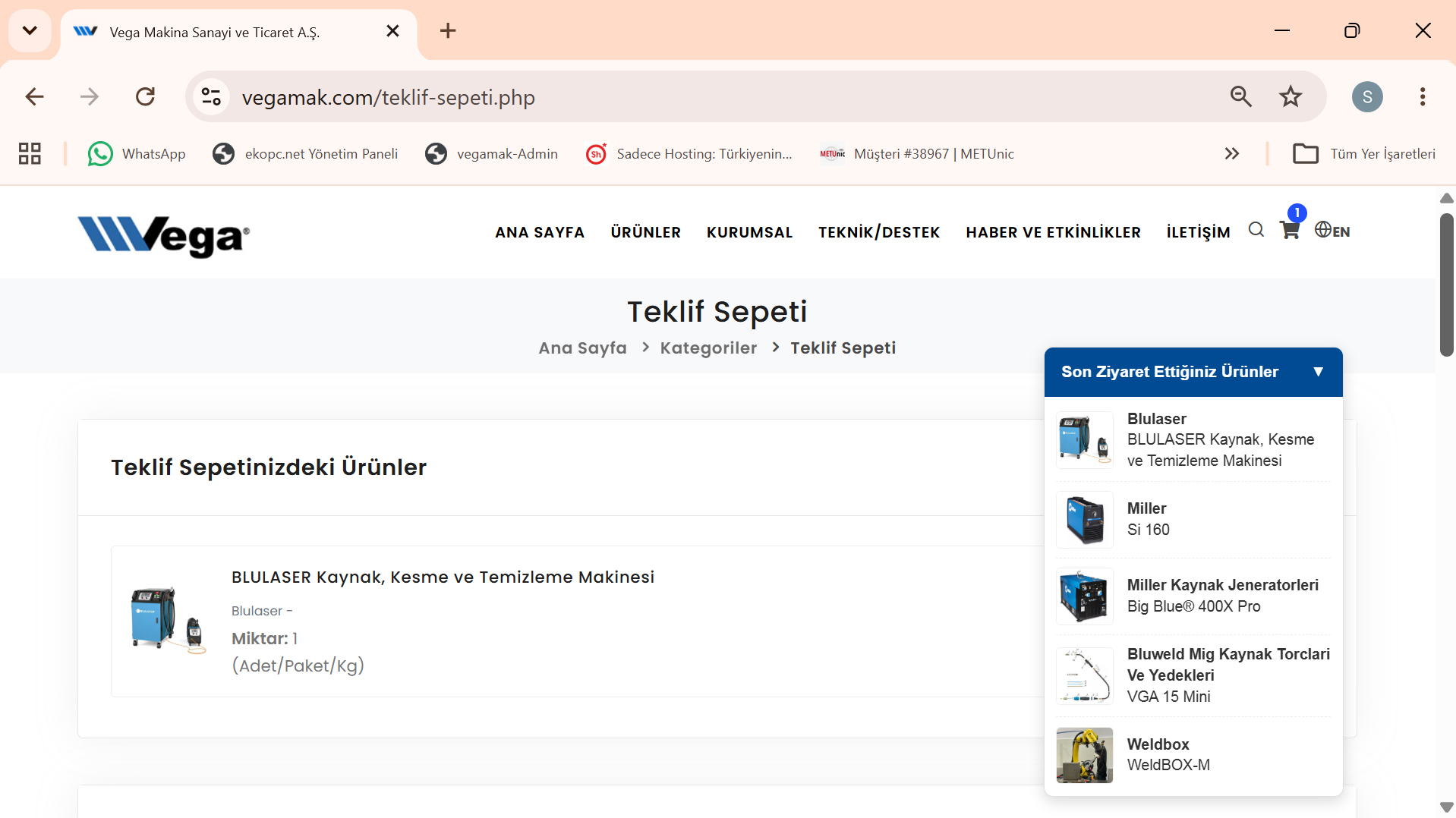This screenshot has height=818, width=1456.
Task: Open the shopping cart icon in header
Action: tap(1290, 230)
